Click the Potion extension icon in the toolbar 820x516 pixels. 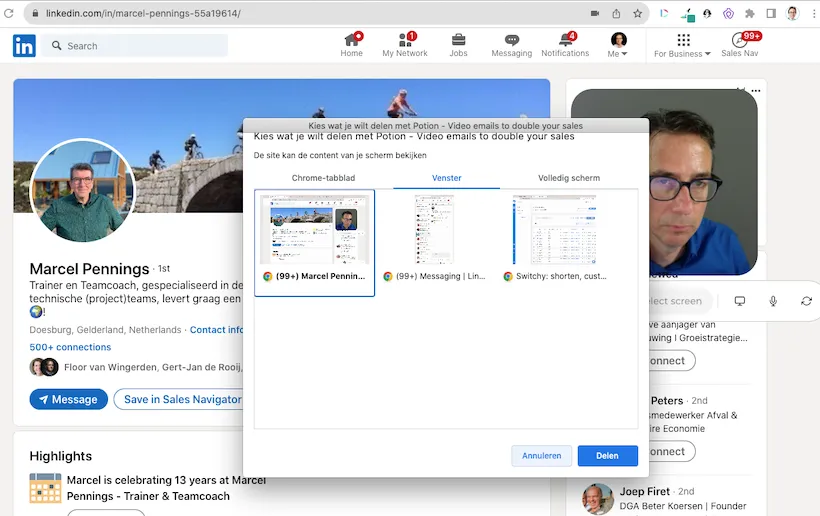[x=664, y=14]
